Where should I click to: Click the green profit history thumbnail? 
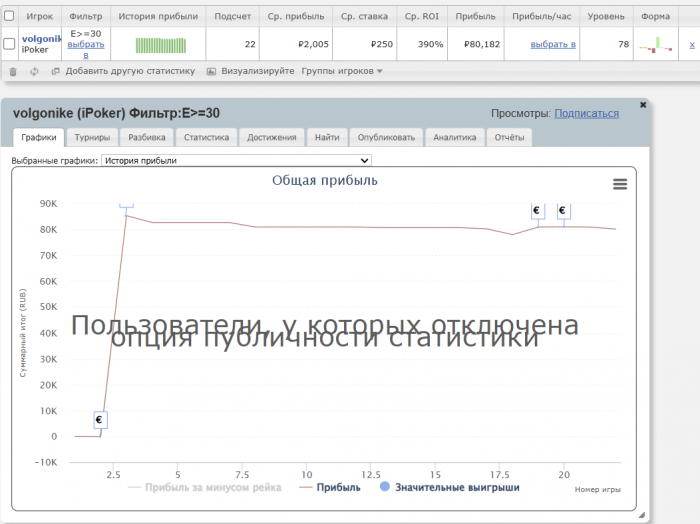[161, 45]
